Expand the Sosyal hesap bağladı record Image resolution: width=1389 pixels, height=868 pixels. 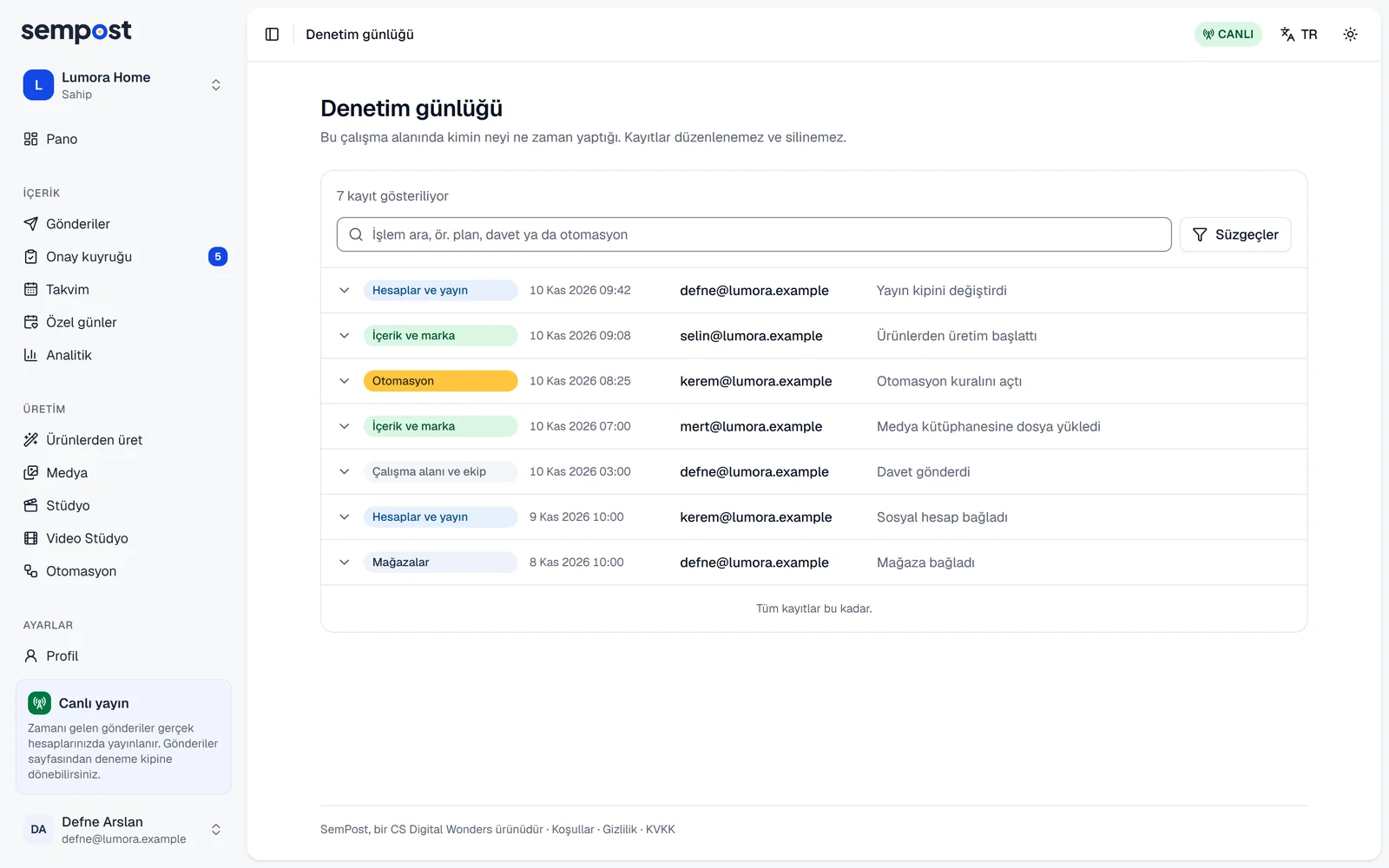(345, 517)
